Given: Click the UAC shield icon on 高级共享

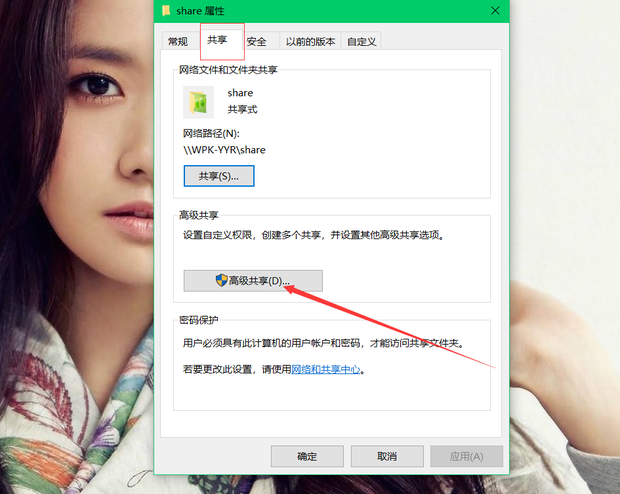Looking at the screenshot, I should [221, 280].
